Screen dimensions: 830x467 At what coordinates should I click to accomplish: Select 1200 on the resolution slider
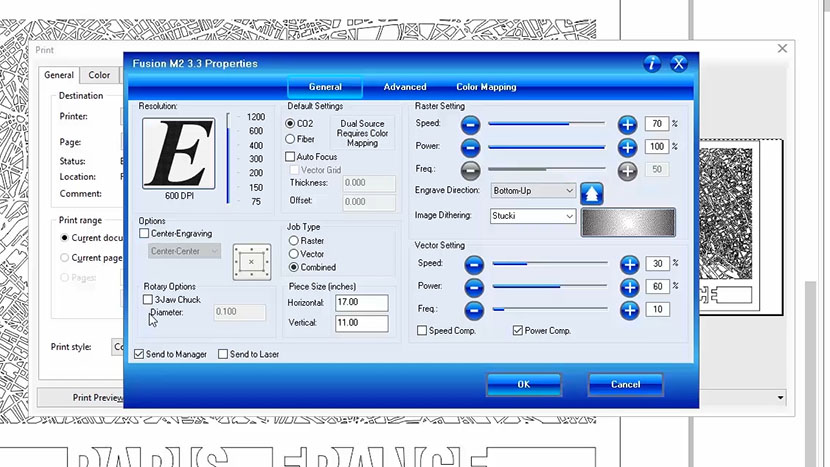tap(256, 117)
